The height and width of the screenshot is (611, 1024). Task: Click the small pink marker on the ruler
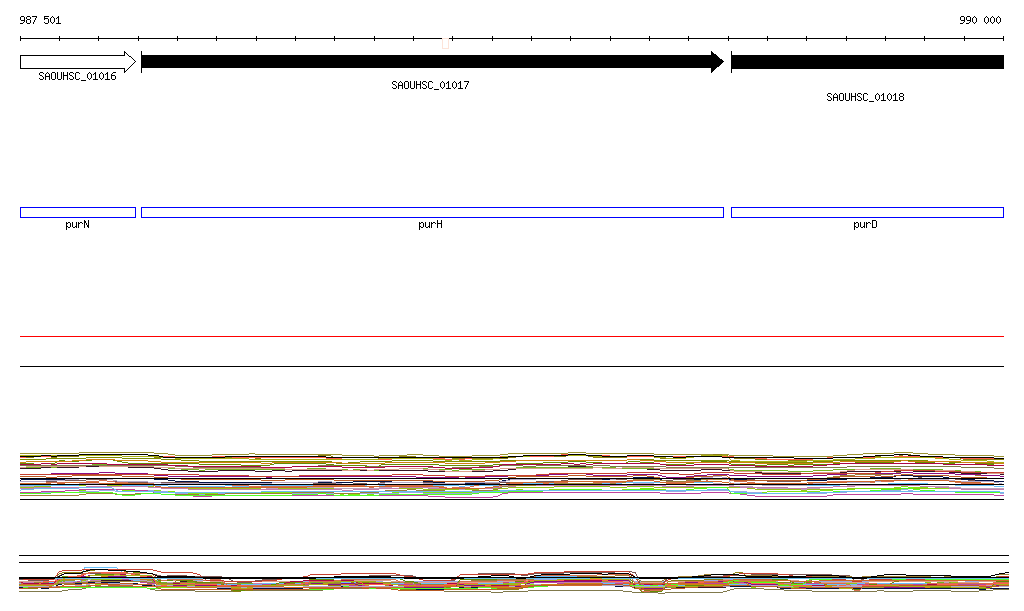pyautogui.click(x=445, y=44)
